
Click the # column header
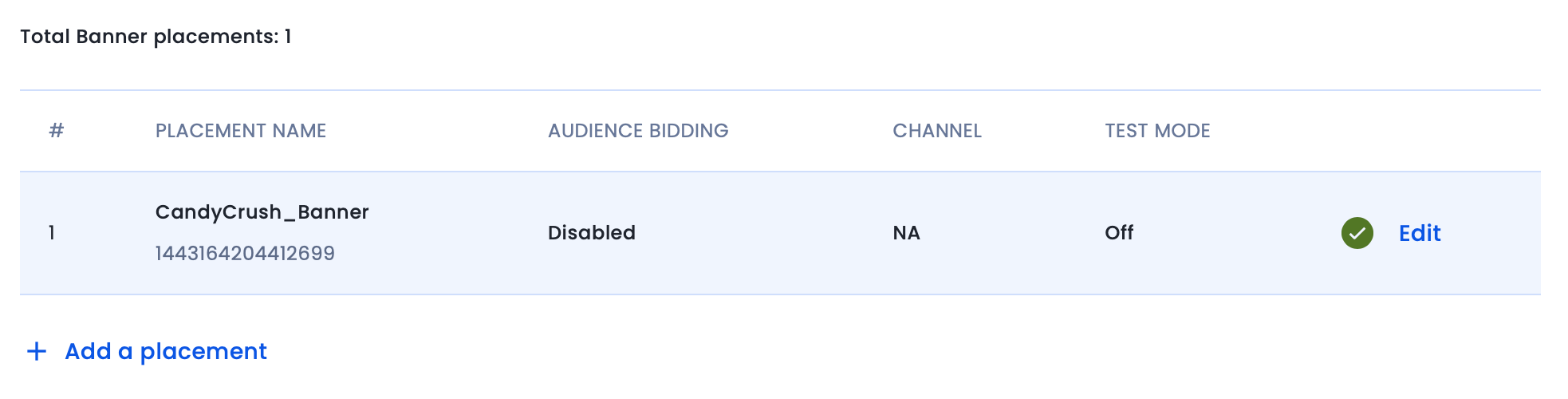(56, 130)
